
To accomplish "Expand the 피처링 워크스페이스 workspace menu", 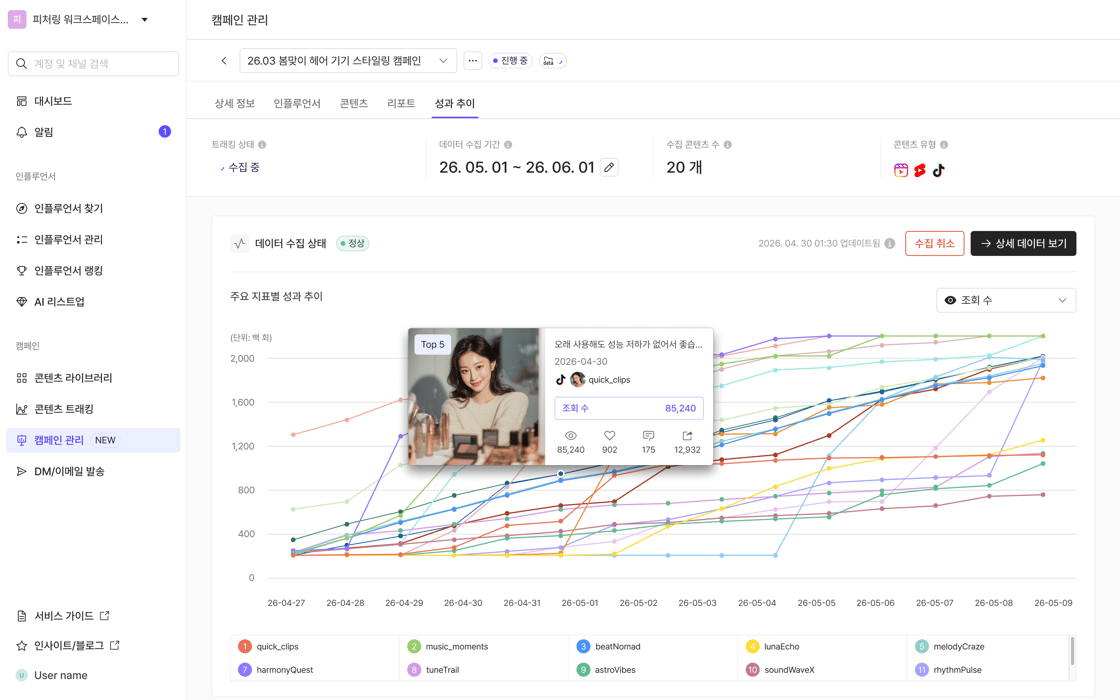I will (x=80, y=20).
